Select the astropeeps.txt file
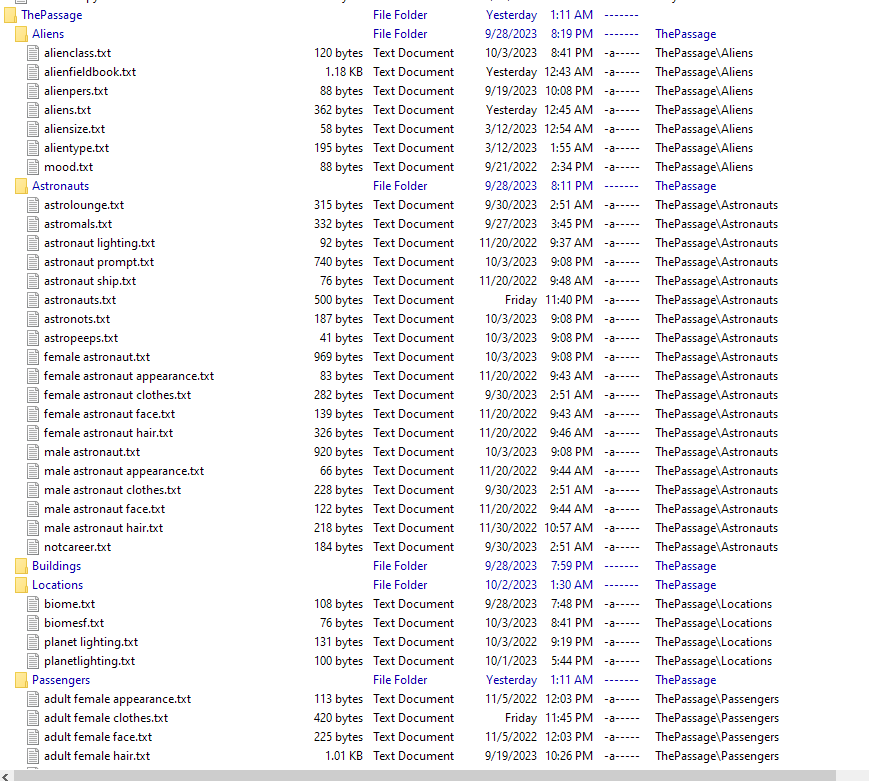 coord(81,337)
